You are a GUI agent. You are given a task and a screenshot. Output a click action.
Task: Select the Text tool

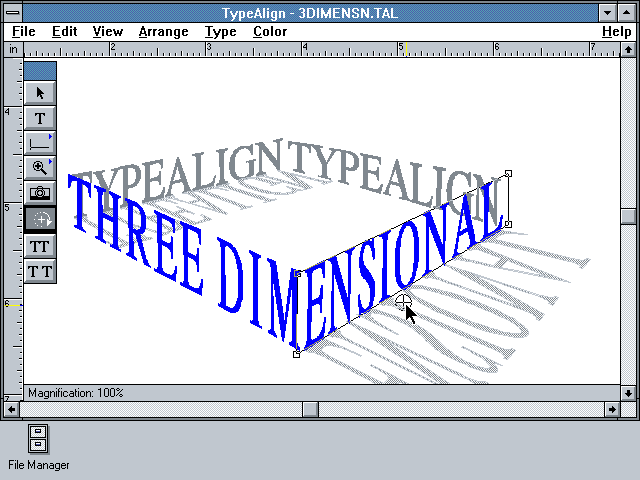pos(40,118)
